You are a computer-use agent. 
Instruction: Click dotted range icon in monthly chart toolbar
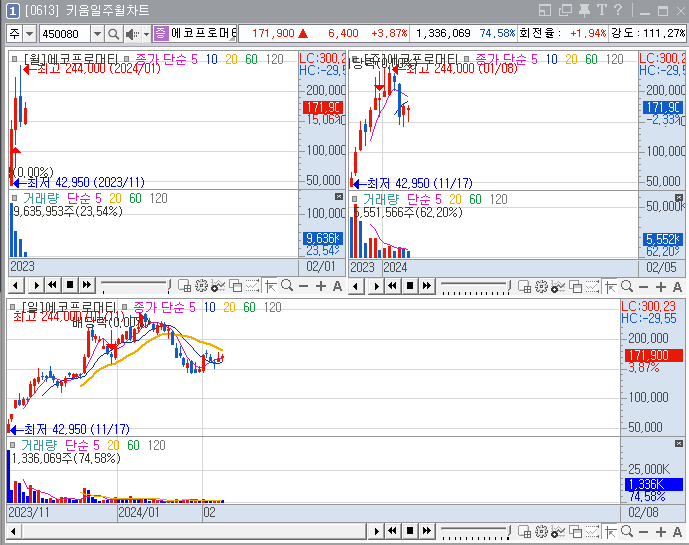pos(252,286)
